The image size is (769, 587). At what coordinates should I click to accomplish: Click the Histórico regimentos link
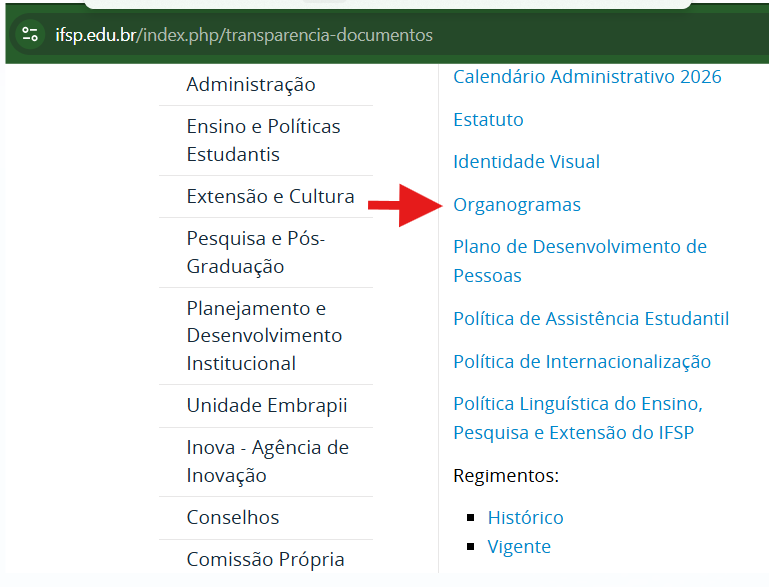pos(525,518)
